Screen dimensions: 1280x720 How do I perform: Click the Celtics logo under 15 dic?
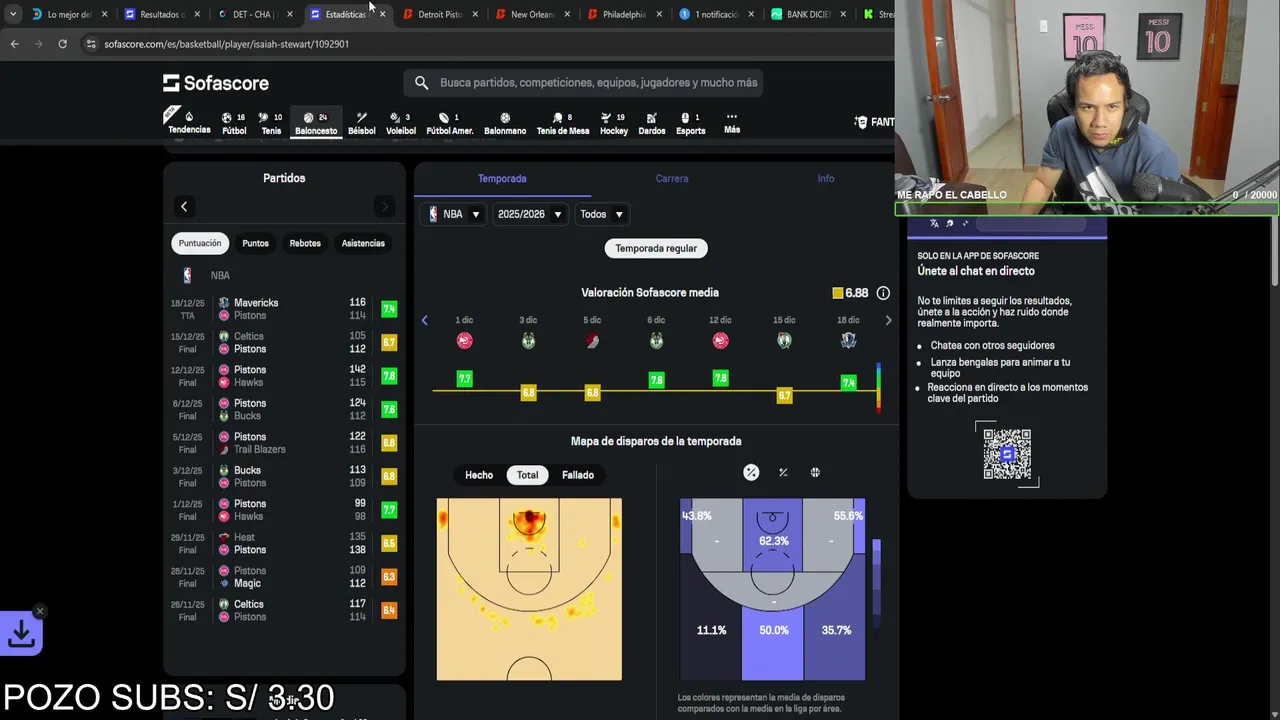pos(784,341)
